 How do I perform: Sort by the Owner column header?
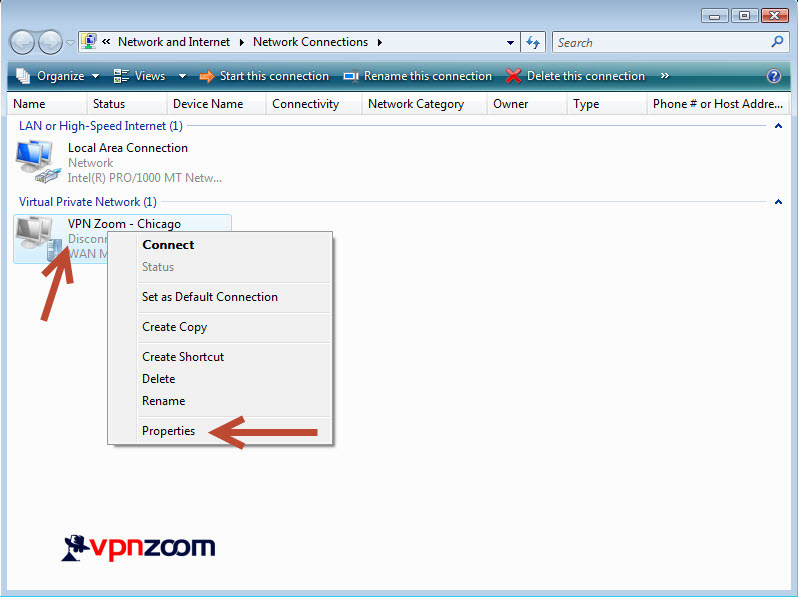point(527,104)
